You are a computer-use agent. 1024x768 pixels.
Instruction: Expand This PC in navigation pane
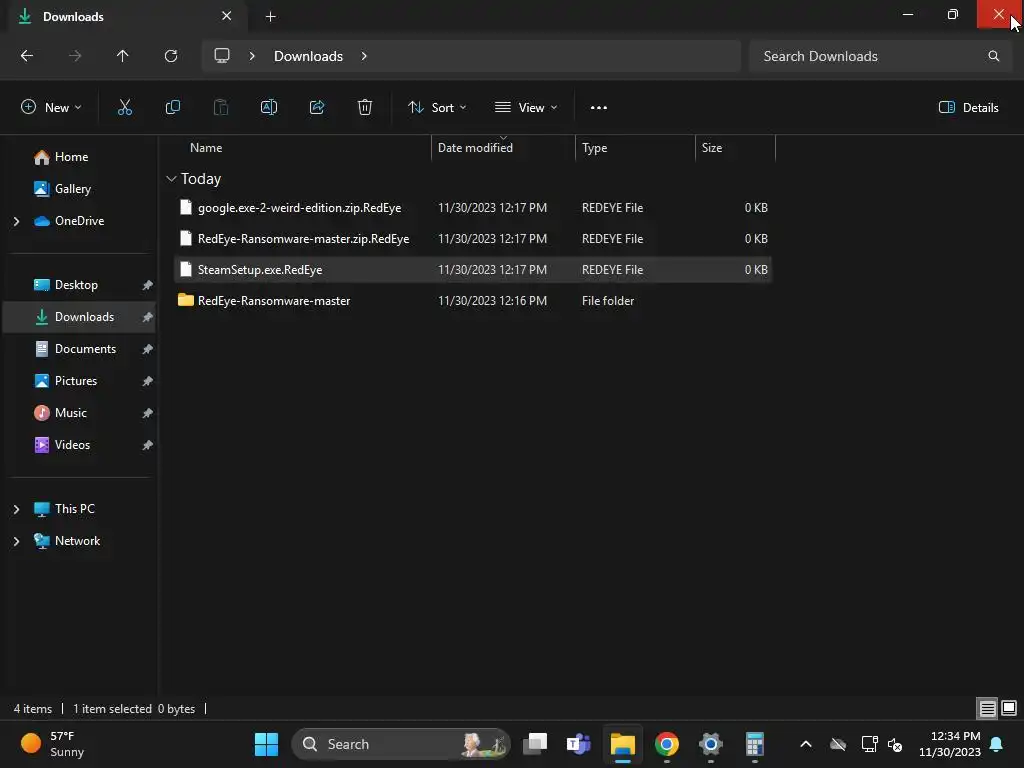(16, 509)
